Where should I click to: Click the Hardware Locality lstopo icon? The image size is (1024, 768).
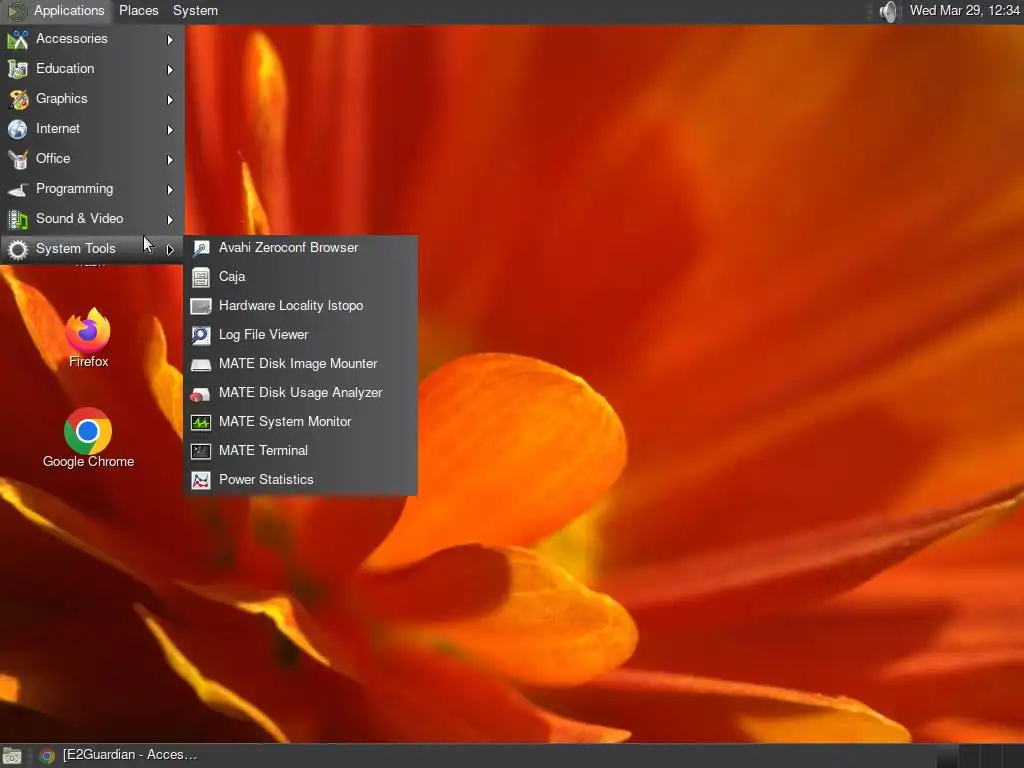coord(200,306)
